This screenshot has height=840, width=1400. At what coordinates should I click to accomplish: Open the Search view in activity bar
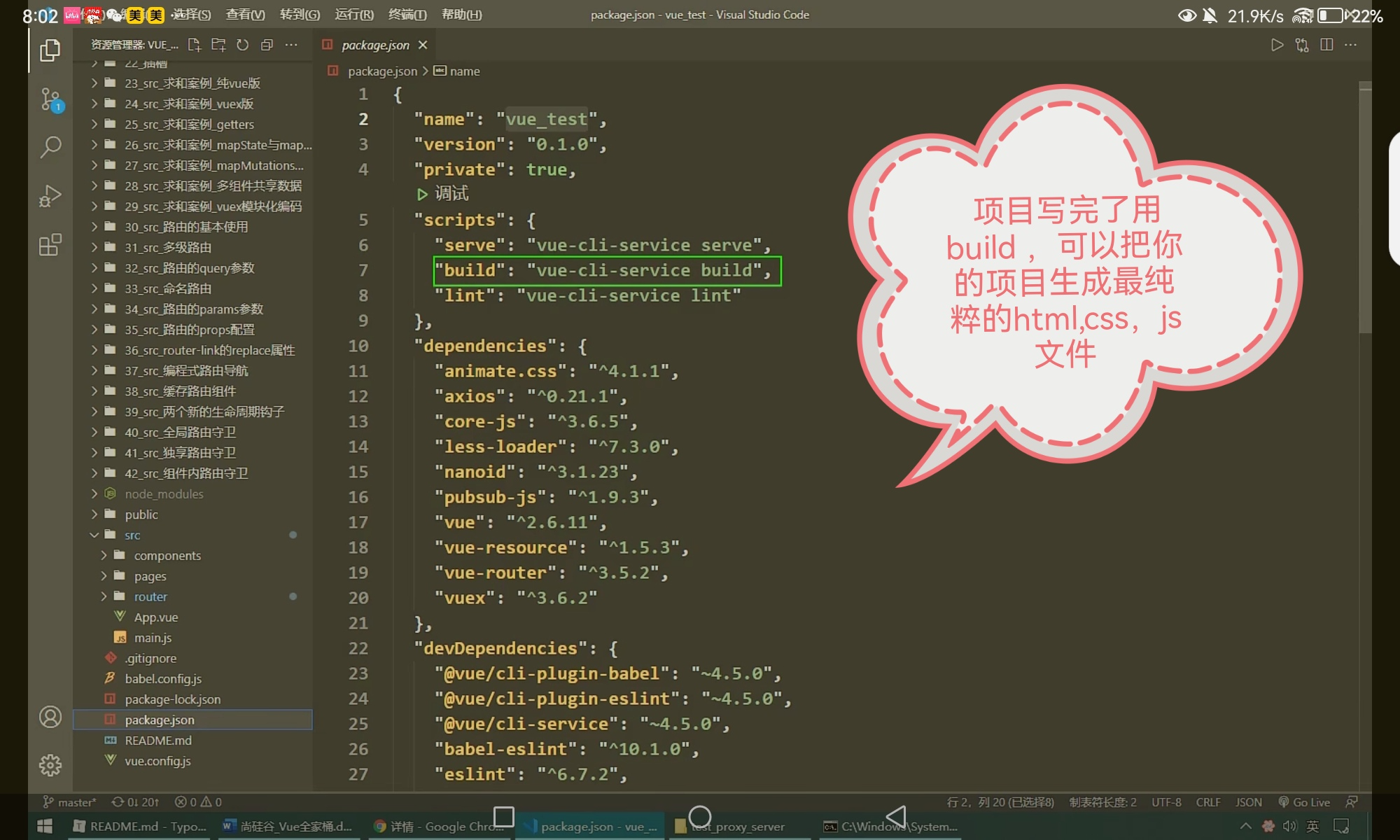[x=50, y=147]
